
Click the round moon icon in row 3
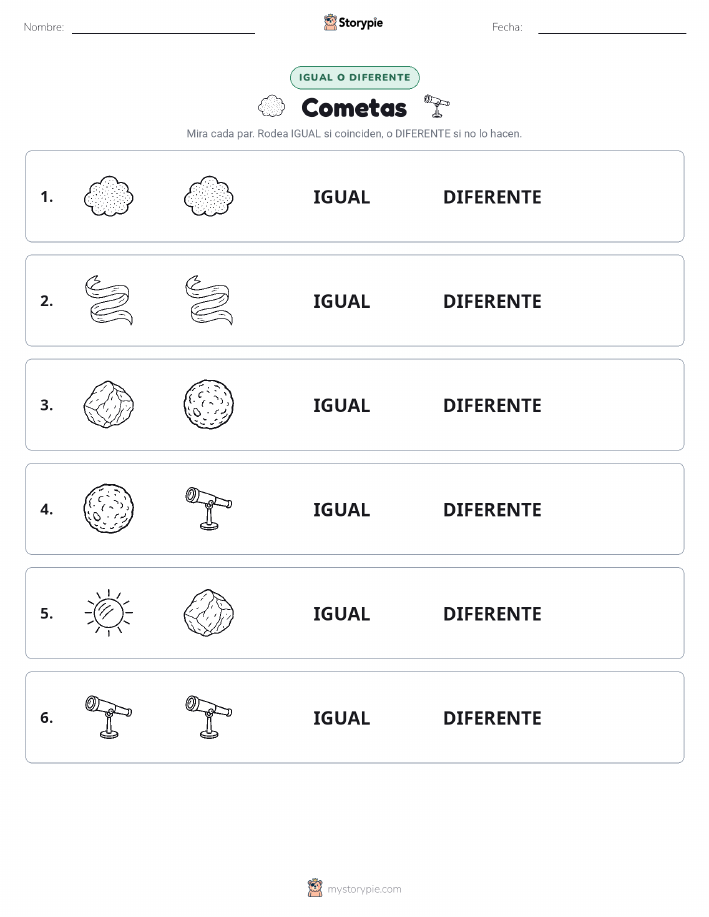(209, 405)
